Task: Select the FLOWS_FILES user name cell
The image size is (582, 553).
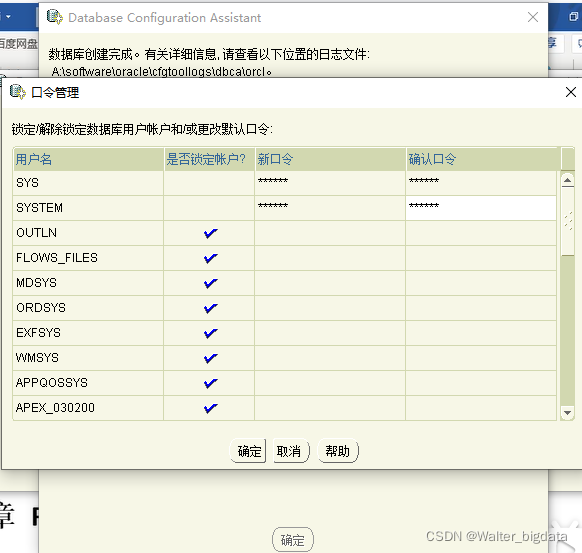Action: tap(88, 258)
